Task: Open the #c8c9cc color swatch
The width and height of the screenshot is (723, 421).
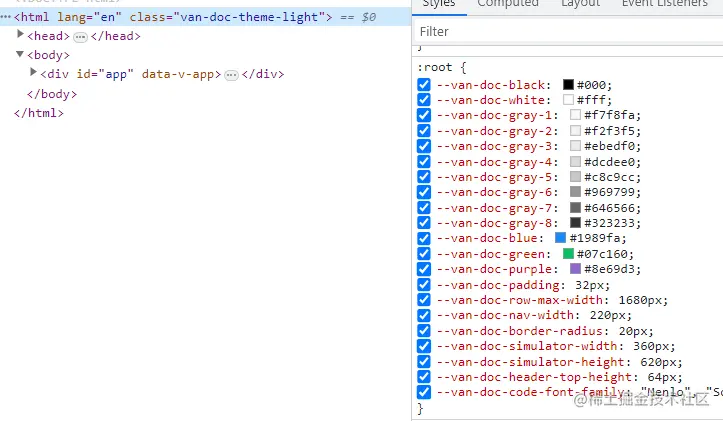Action: pyautogui.click(x=575, y=177)
